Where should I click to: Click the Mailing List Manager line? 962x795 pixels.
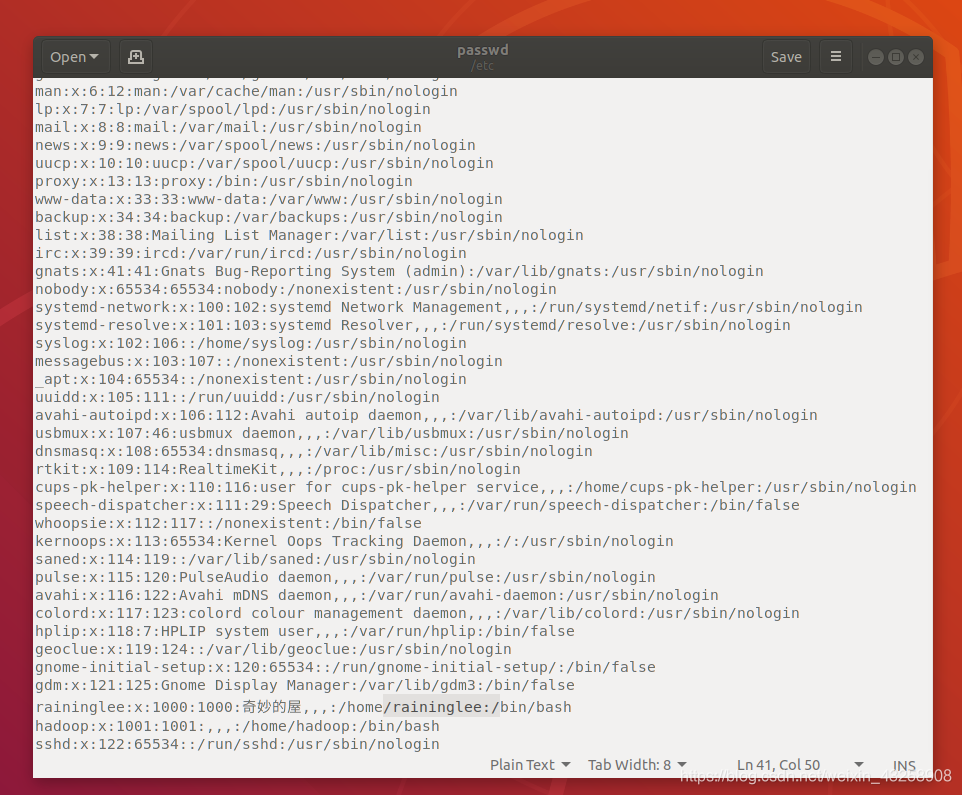(309, 236)
